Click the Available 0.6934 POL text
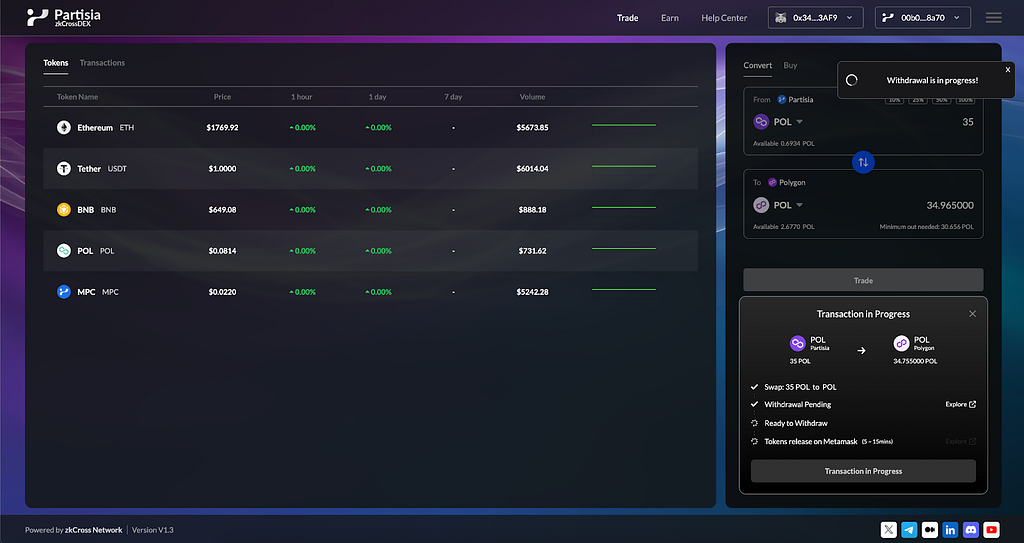The width and height of the screenshot is (1024, 543). point(784,143)
